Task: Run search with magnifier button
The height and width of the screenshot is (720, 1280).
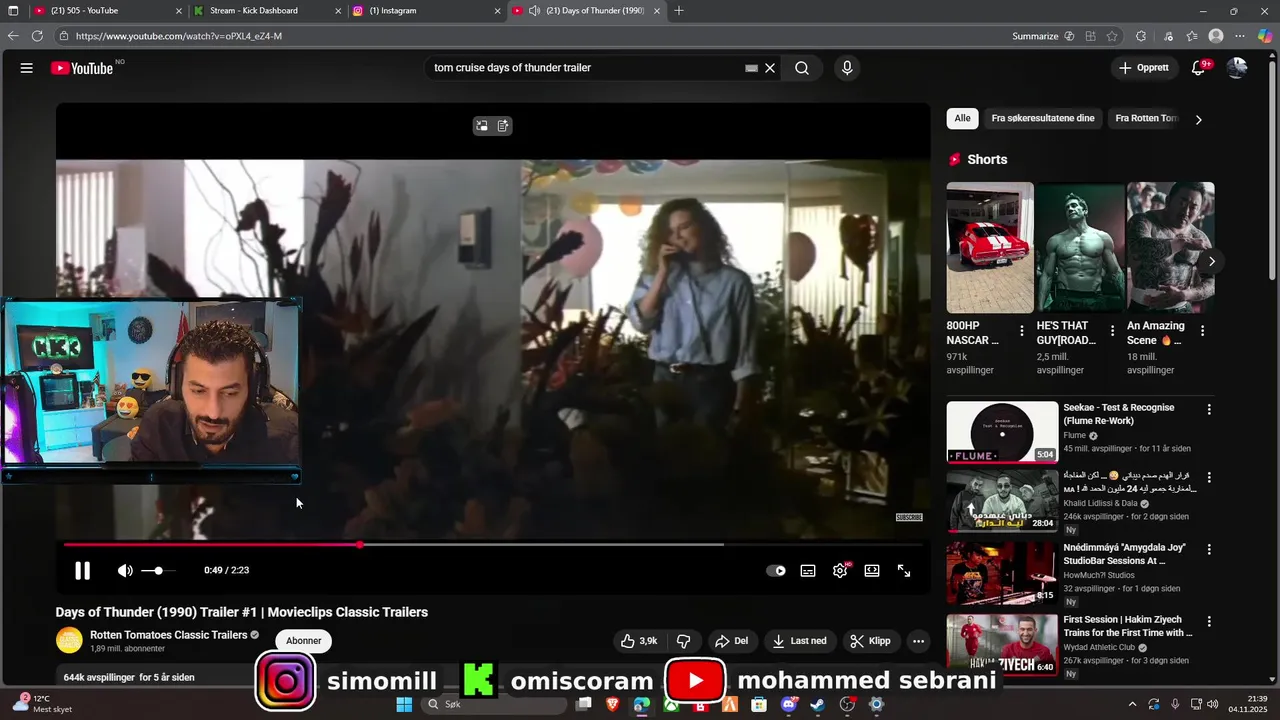Action: tap(802, 68)
